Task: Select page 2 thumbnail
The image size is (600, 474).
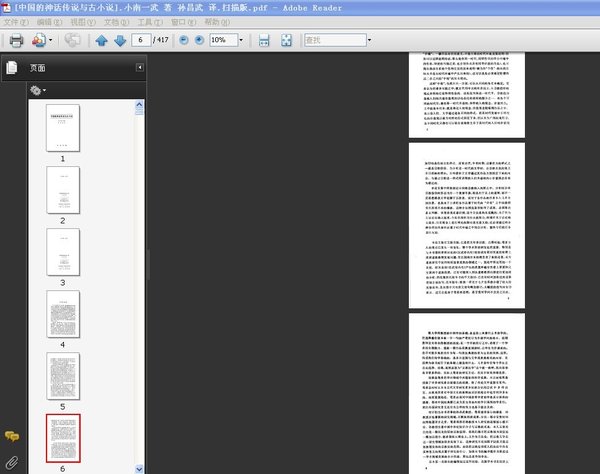Action: click(x=63, y=190)
